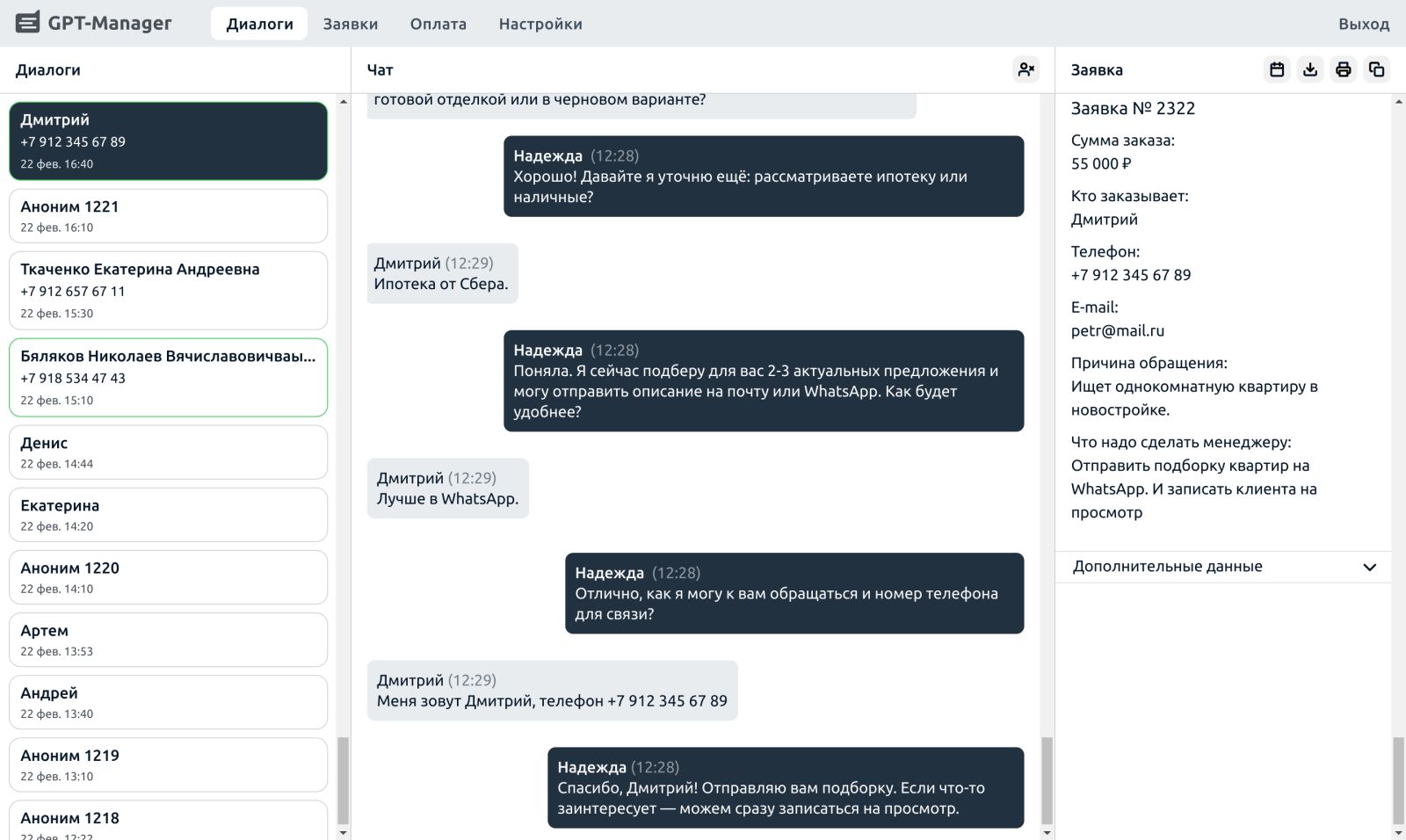The width and height of the screenshot is (1406, 840).
Task: Click the petr@mail.ru email value
Action: [x=1117, y=331]
